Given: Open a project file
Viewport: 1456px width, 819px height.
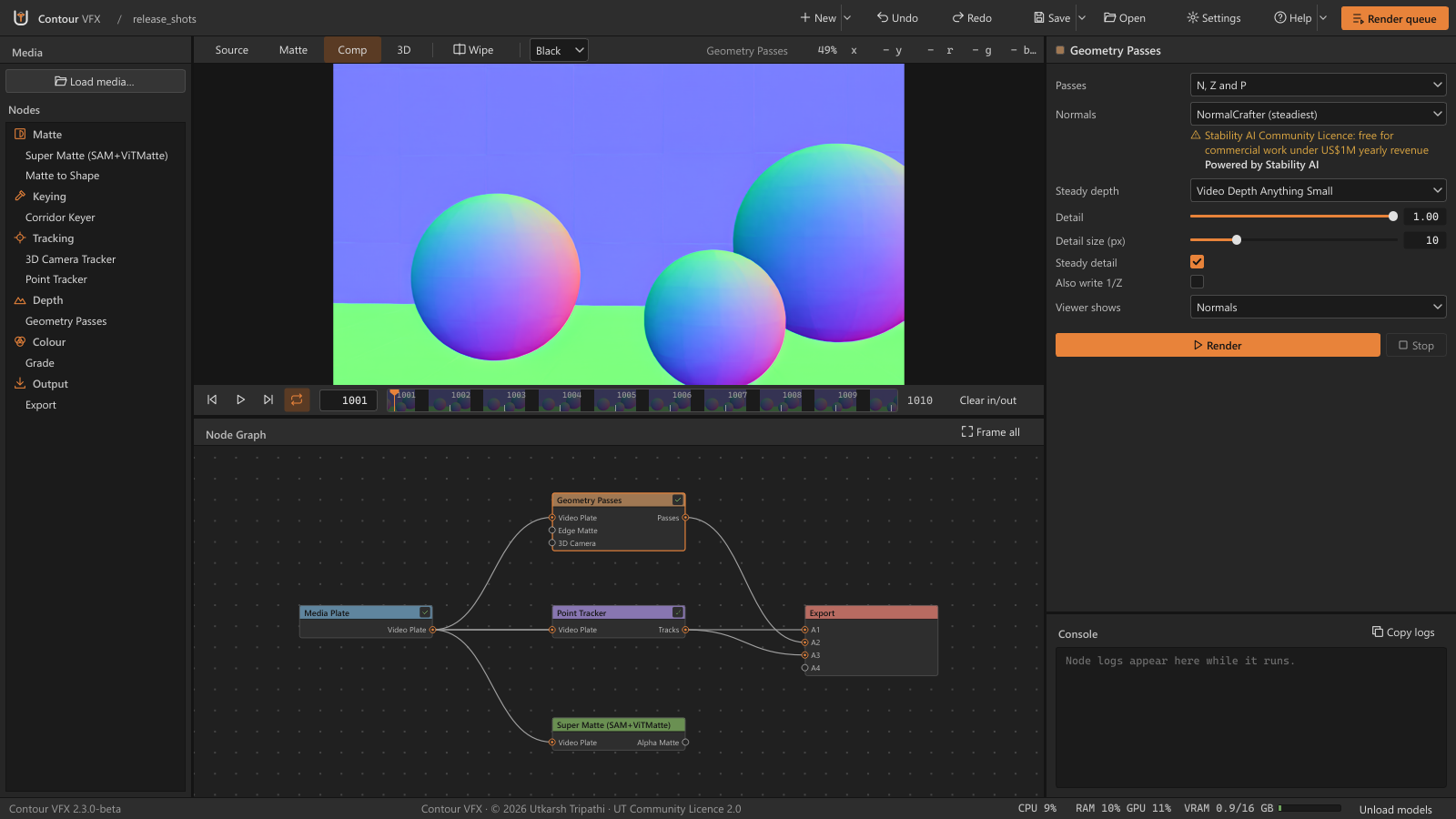Looking at the screenshot, I should (1125, 17).
